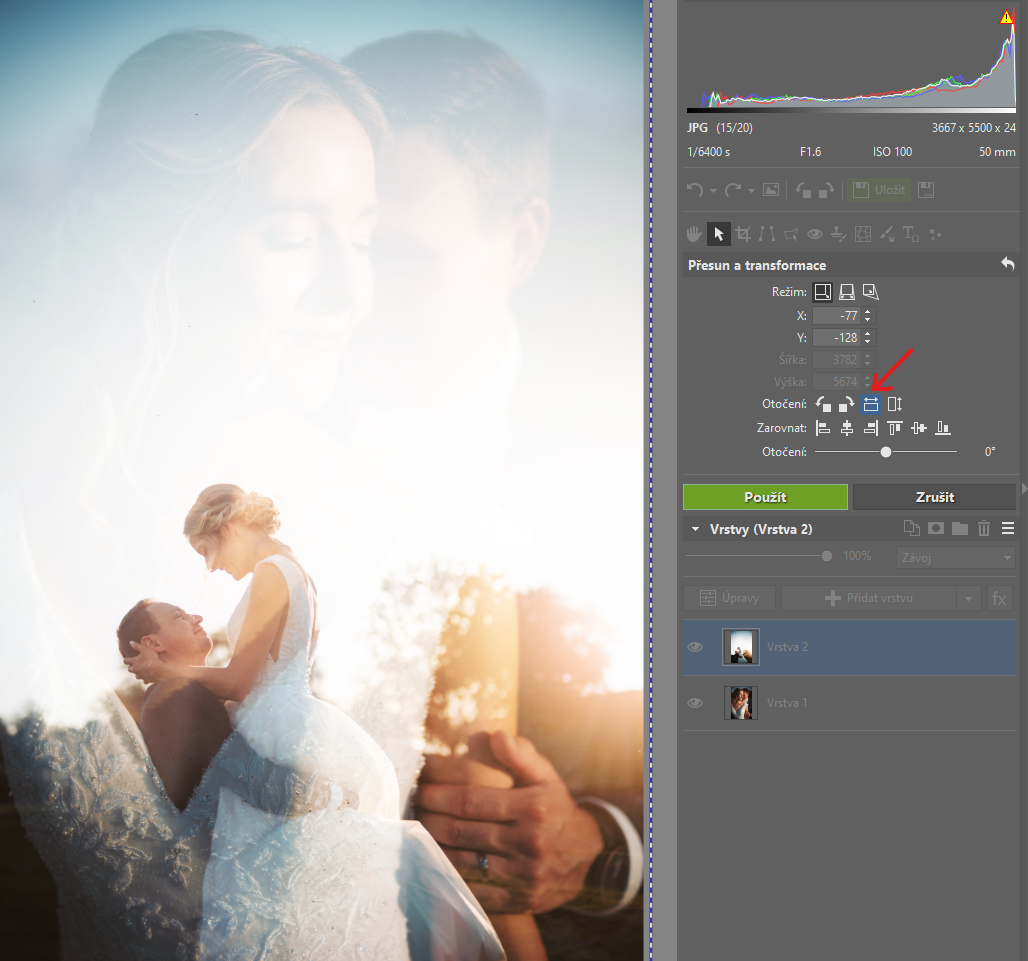Image resolution: width=1028 pixels, height=961 pixels.
Task: Click the X position input field
Action: (x=836, y=315)
